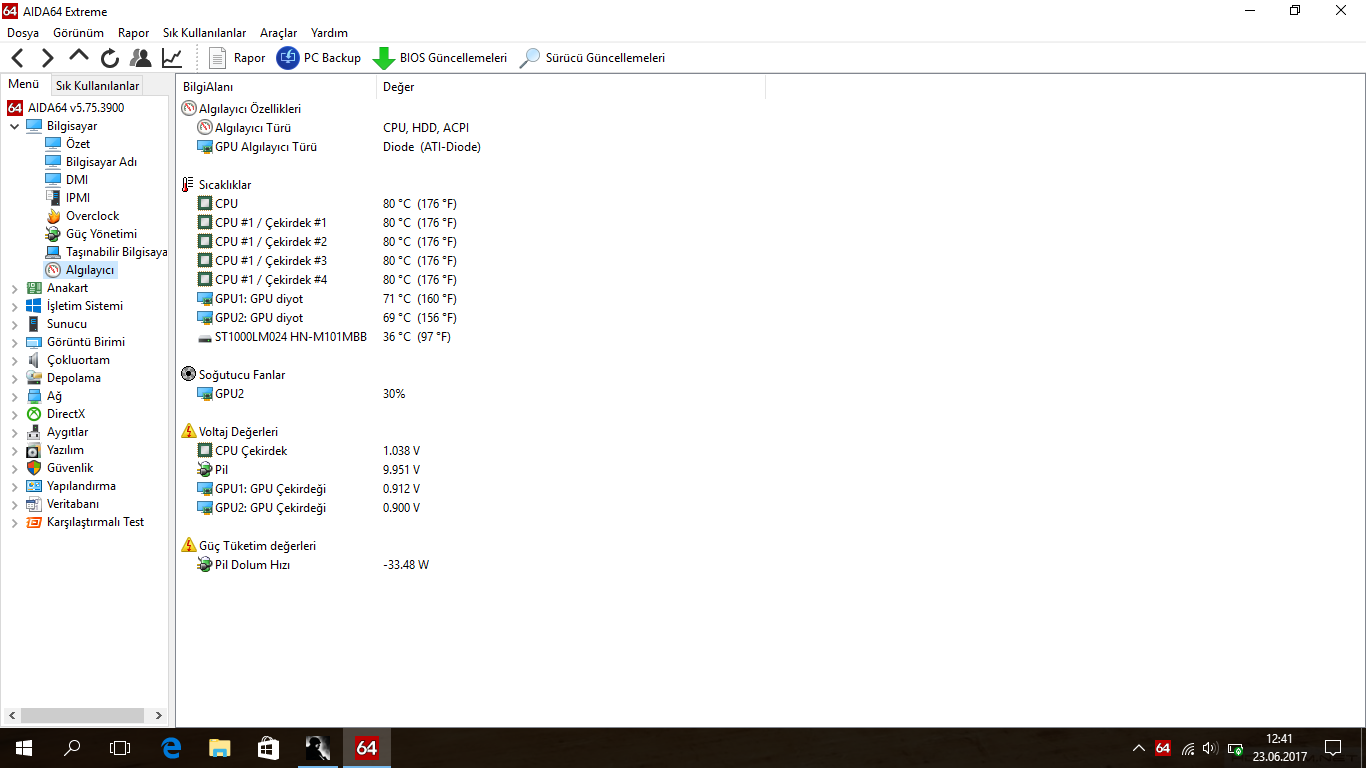
Task: Launch Microsoft Edge from the taskbar
Action: (x=171, y=748)
